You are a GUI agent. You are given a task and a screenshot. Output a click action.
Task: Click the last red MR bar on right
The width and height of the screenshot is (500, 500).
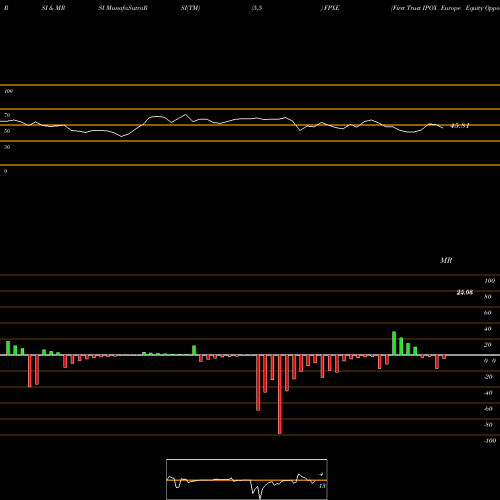point(444,357)
